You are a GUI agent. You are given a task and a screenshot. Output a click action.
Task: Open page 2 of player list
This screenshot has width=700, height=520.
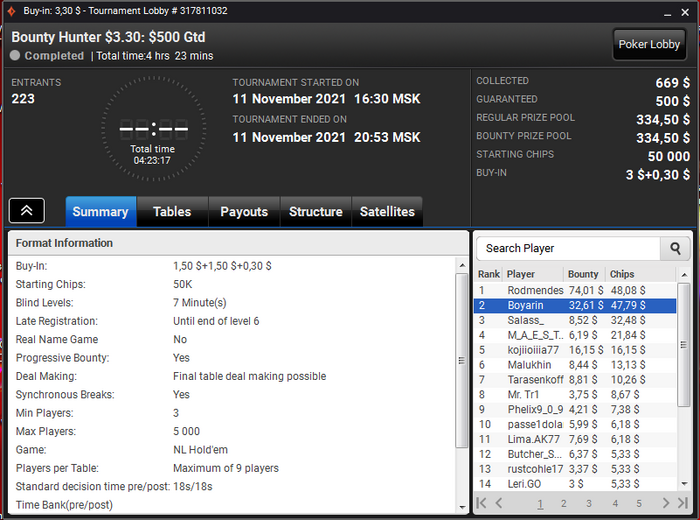564,503
